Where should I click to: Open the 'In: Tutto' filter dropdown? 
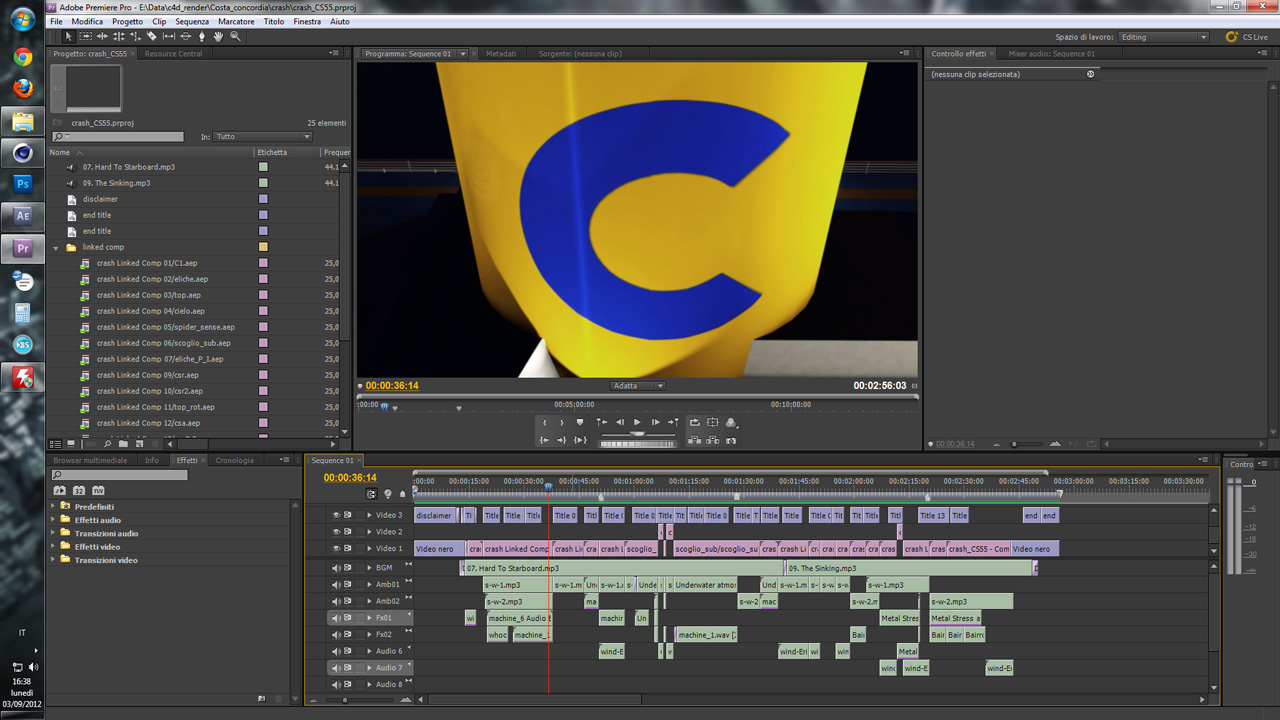[263, 137]
